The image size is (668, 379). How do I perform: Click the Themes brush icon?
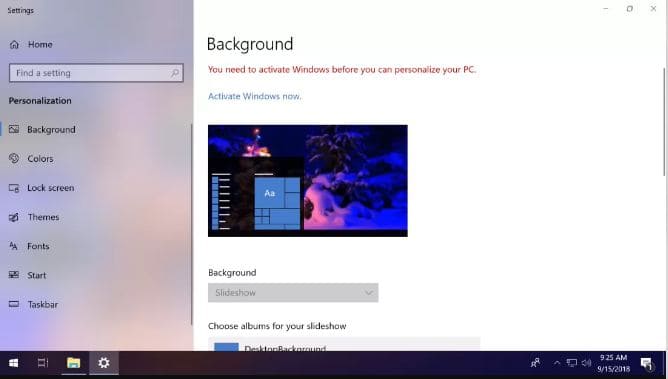point(14,217)
